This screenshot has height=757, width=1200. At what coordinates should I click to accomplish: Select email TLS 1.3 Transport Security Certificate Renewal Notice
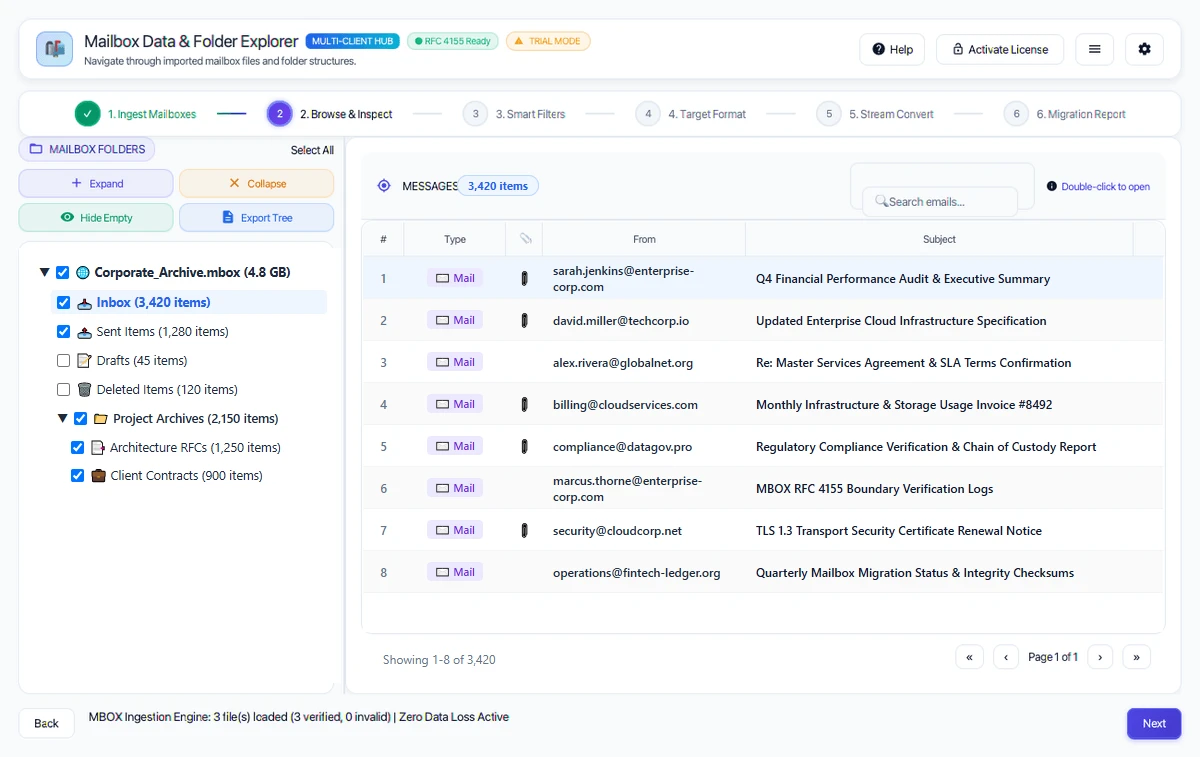[899, 531]
